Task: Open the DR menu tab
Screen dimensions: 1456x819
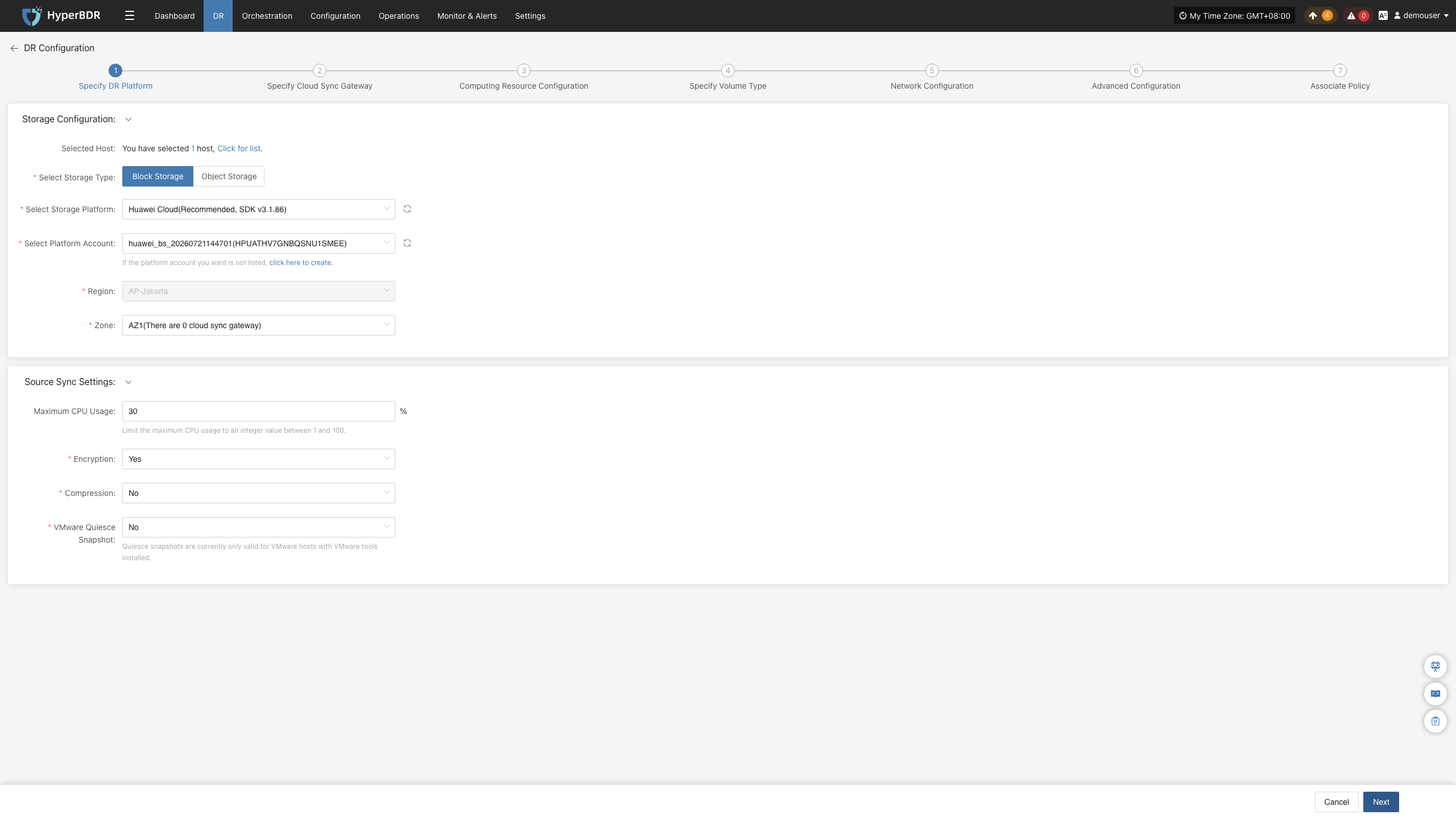Action: 218,16
